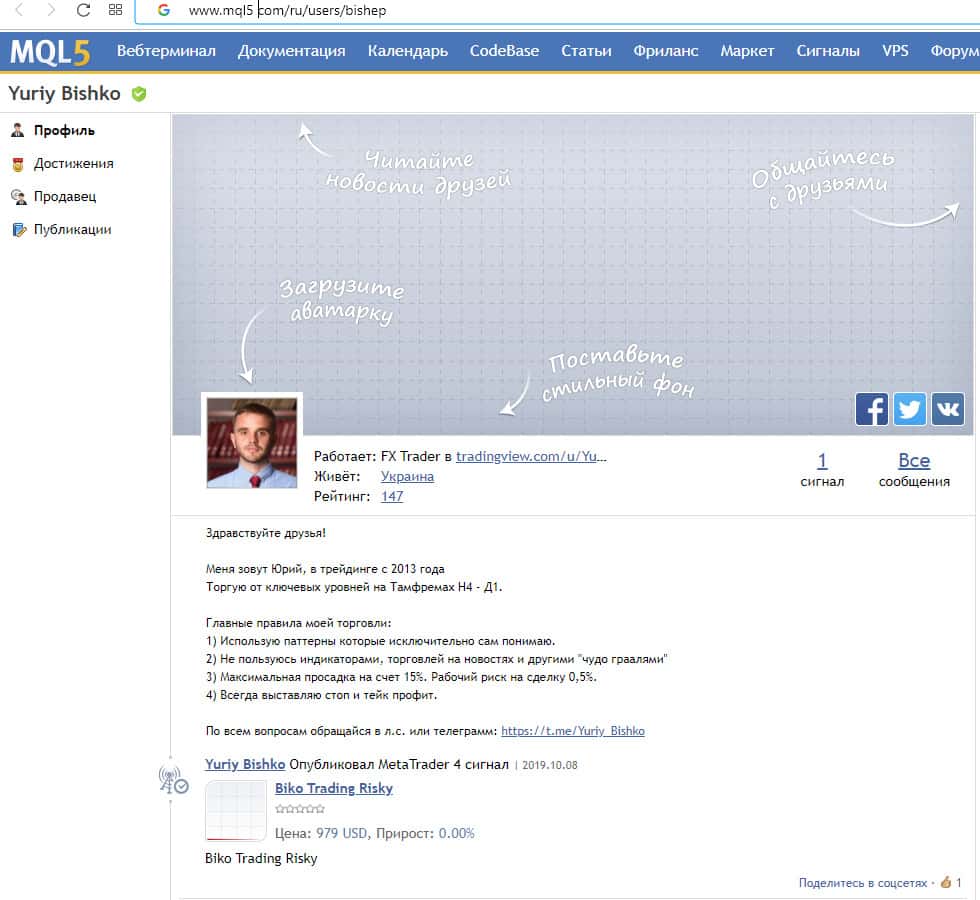Screen dimensions: 980x900
Task: Open the Вебтерминал menu item
Action: click(166, 51)
